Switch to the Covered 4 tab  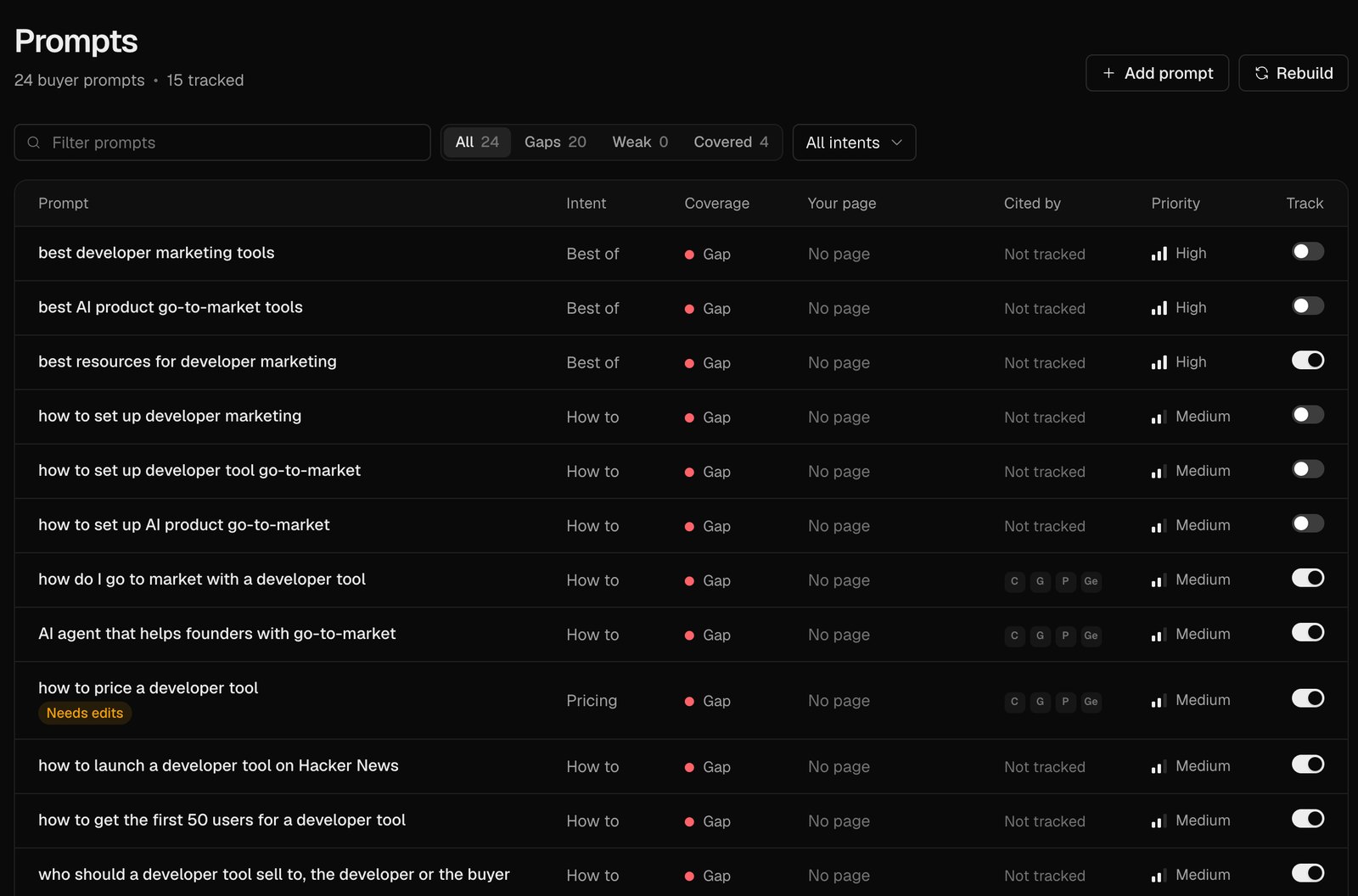[731, 142]
